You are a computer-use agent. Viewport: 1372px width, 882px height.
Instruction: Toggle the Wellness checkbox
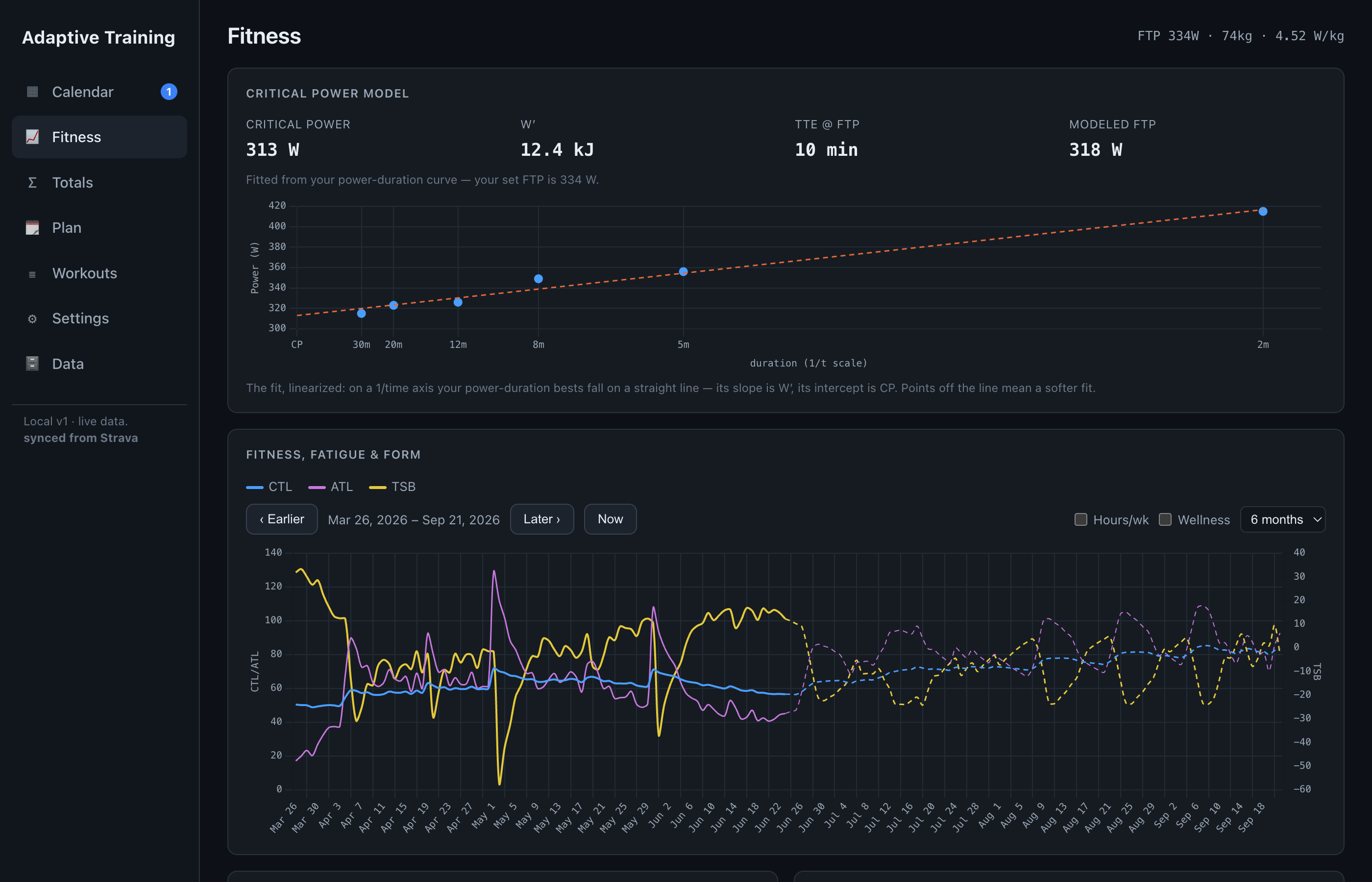1165,519
